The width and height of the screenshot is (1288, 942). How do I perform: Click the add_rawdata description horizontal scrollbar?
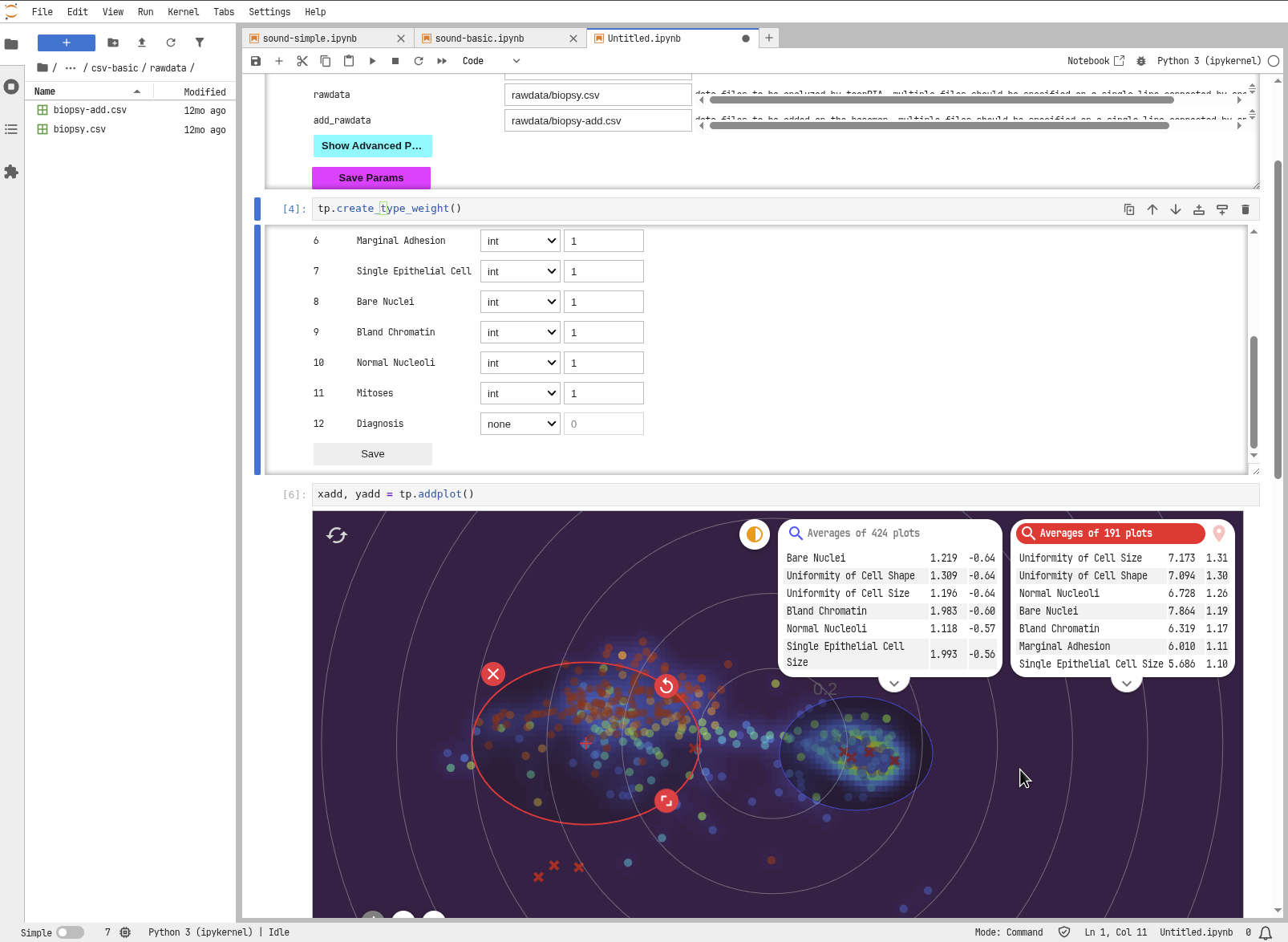click(939, 126)
